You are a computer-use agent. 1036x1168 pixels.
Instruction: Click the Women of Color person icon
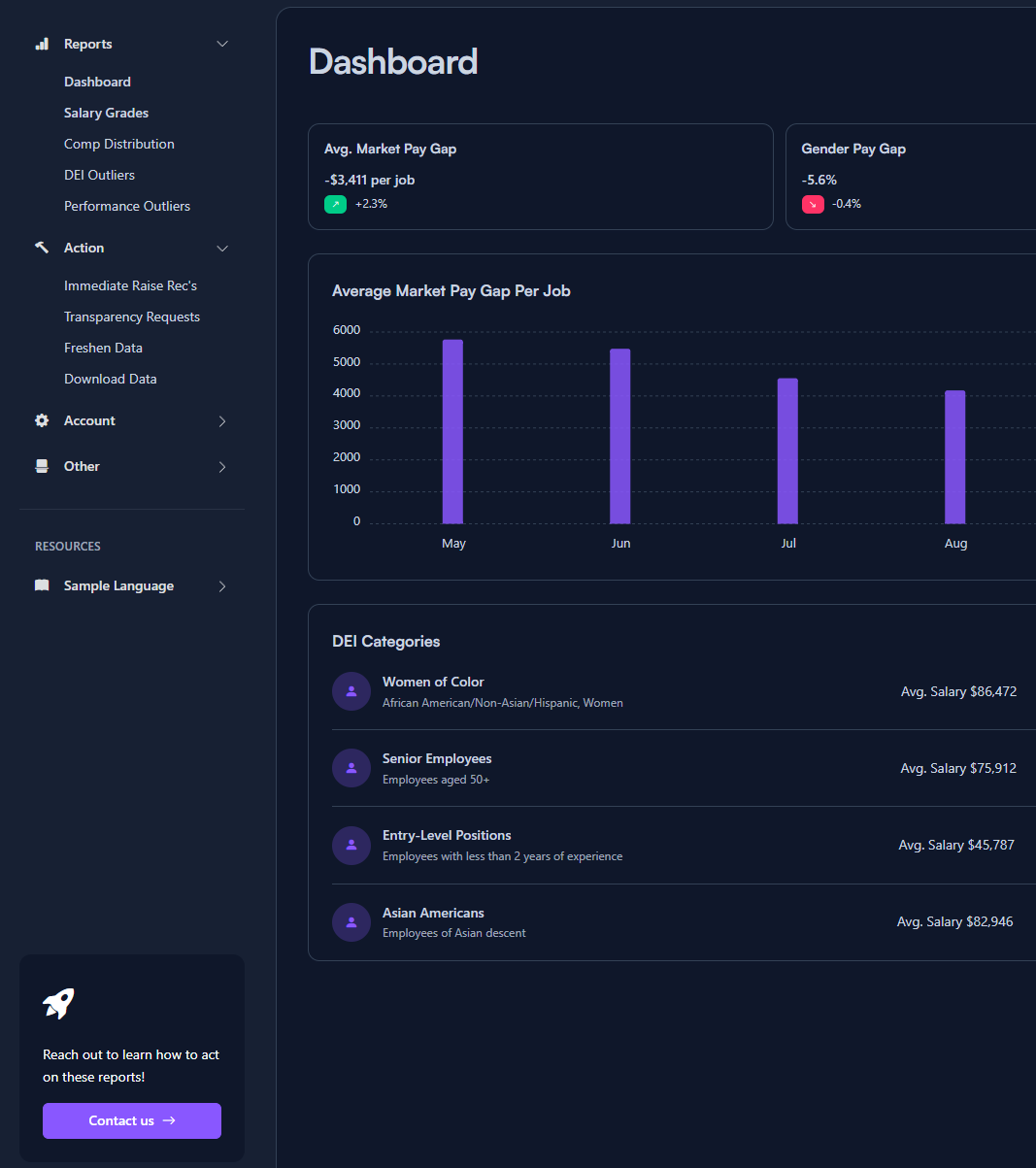point(351,691)
